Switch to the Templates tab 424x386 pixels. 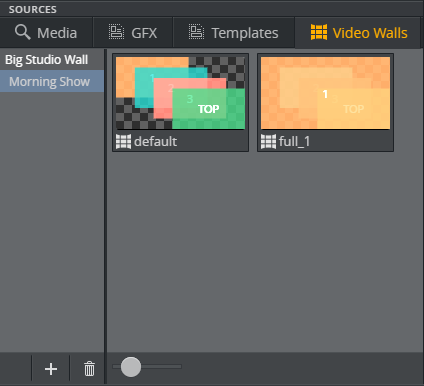click(x=234, y=33)
